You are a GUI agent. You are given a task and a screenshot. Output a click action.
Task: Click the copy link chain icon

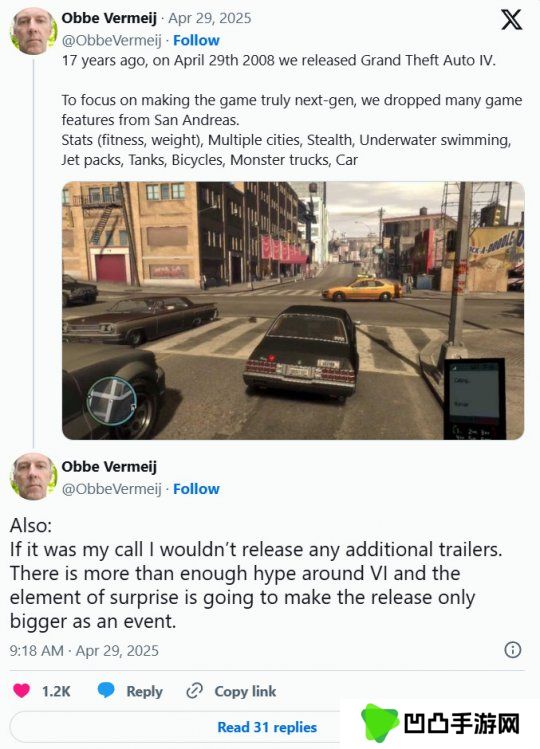click(x=194, y=691)
